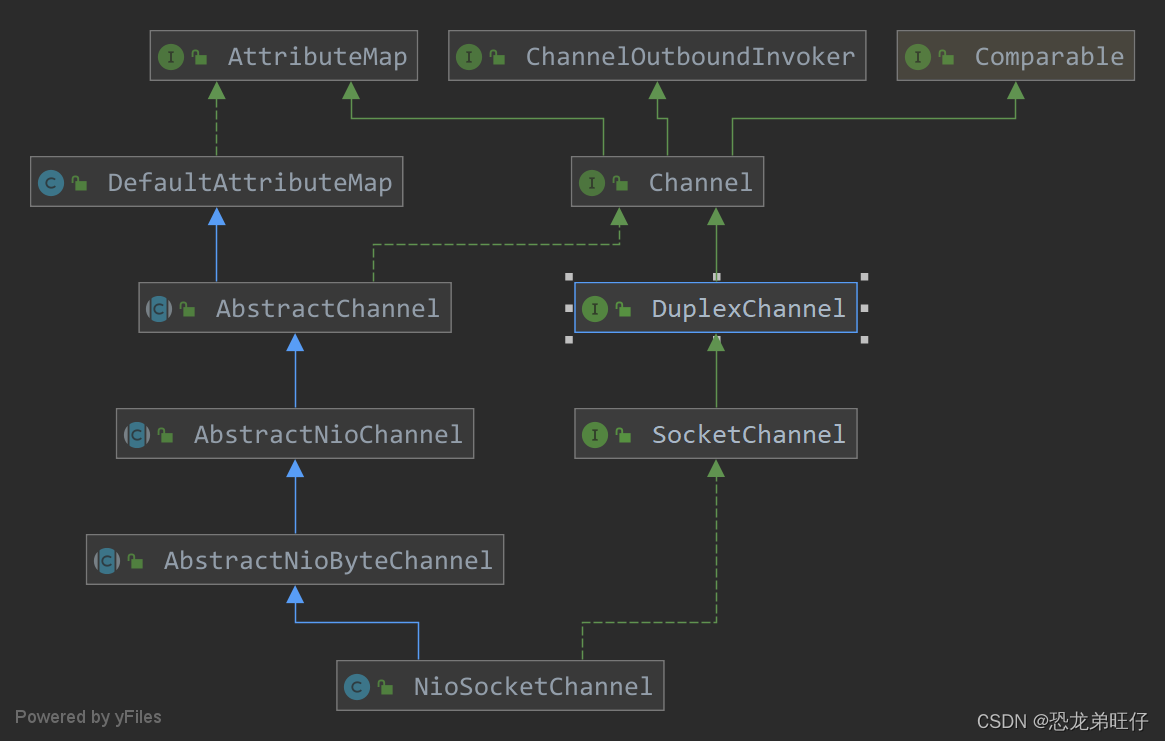Click the interface icon on ChannelOutboundInvoker node

point(469,56)
